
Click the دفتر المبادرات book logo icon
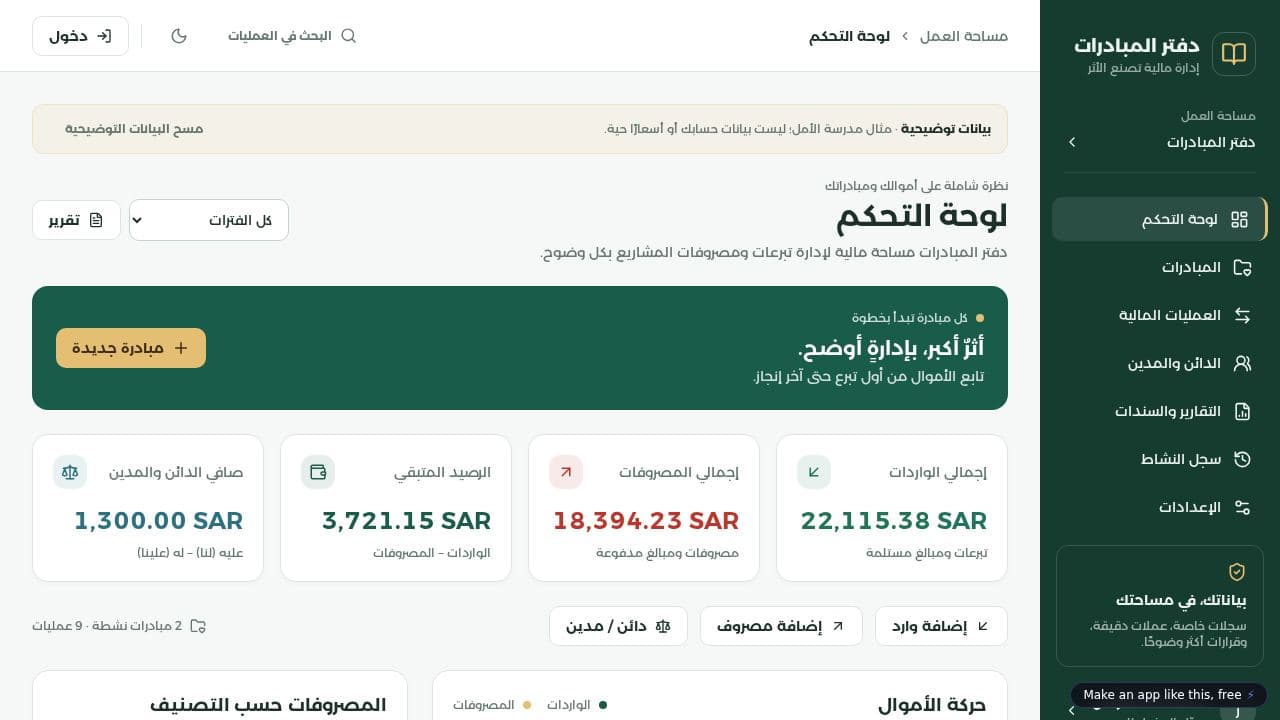coord(1233,54)
